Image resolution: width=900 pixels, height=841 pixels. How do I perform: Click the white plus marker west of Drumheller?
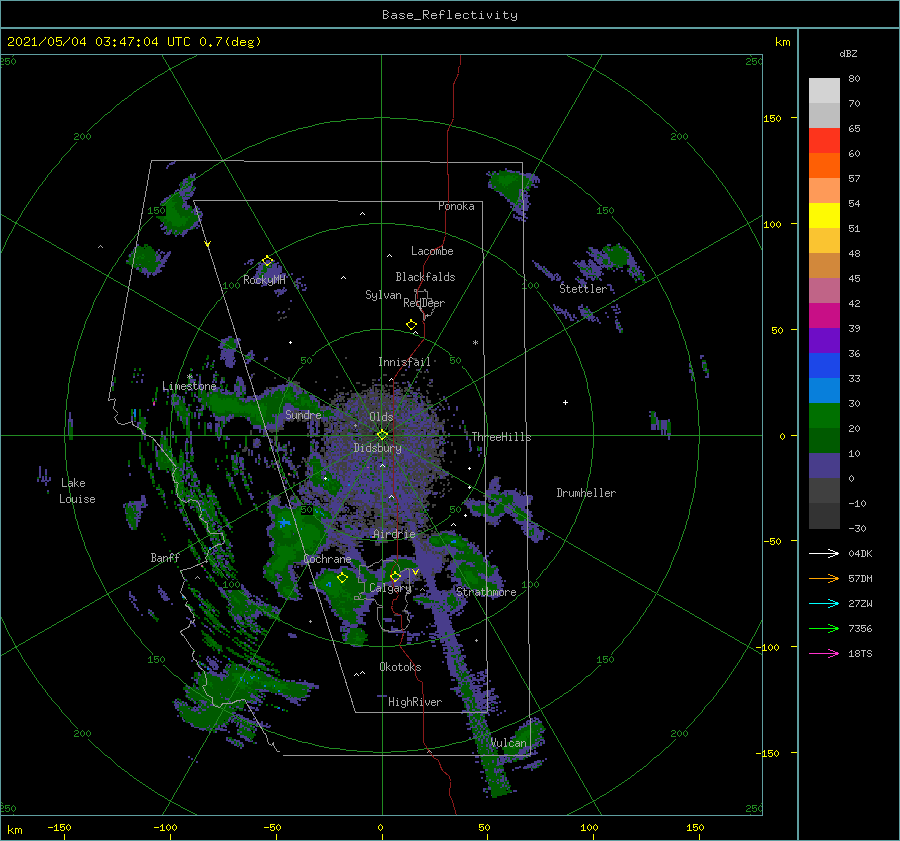(565, 402)
